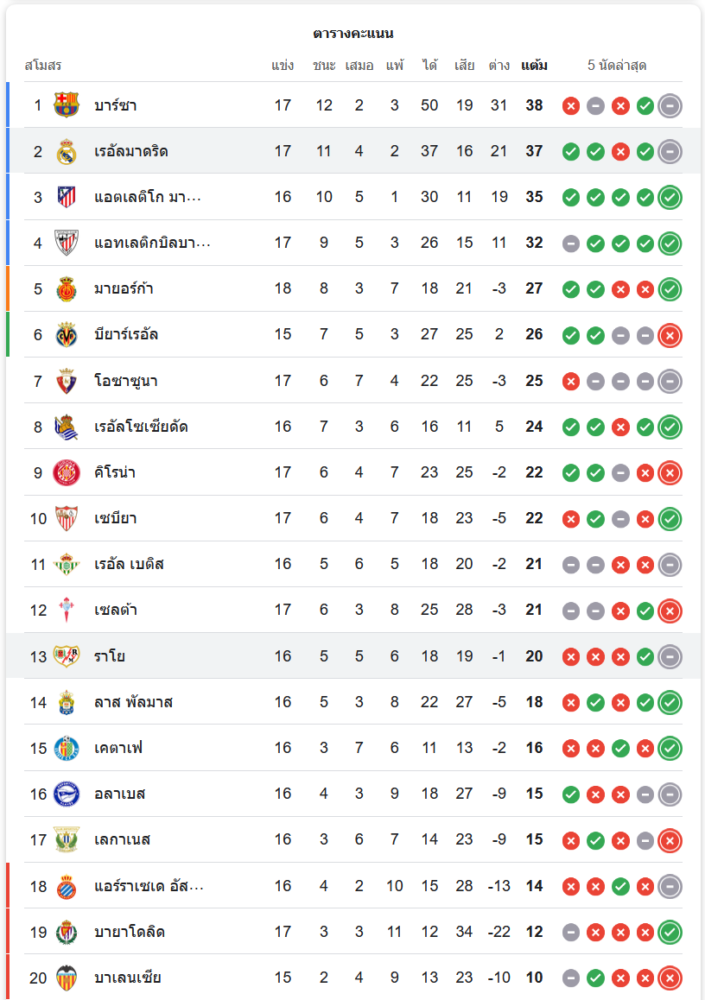Click the Atletico Madrid crest icon
The image size is (705, 1000).
point(67,197)
